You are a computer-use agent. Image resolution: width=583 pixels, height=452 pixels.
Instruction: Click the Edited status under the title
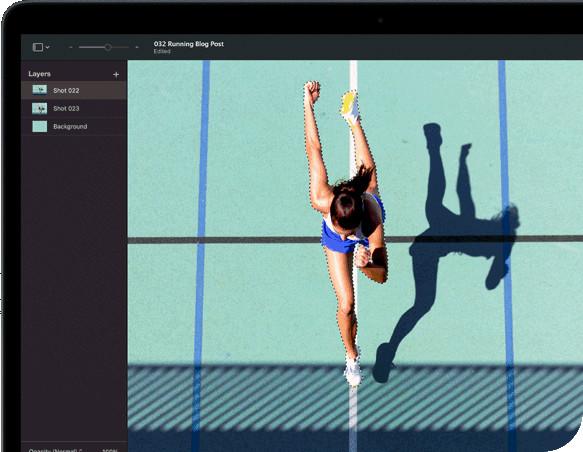click(x=162, y=51)
